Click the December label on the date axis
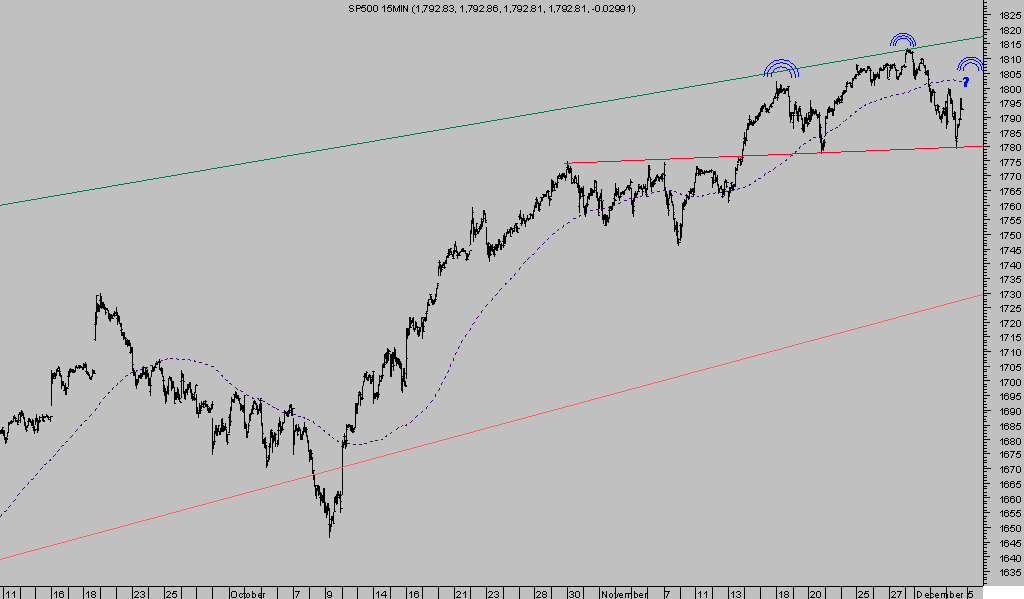Image resolution: width=1024 pixels, height=599 pixels. [938, 593]
